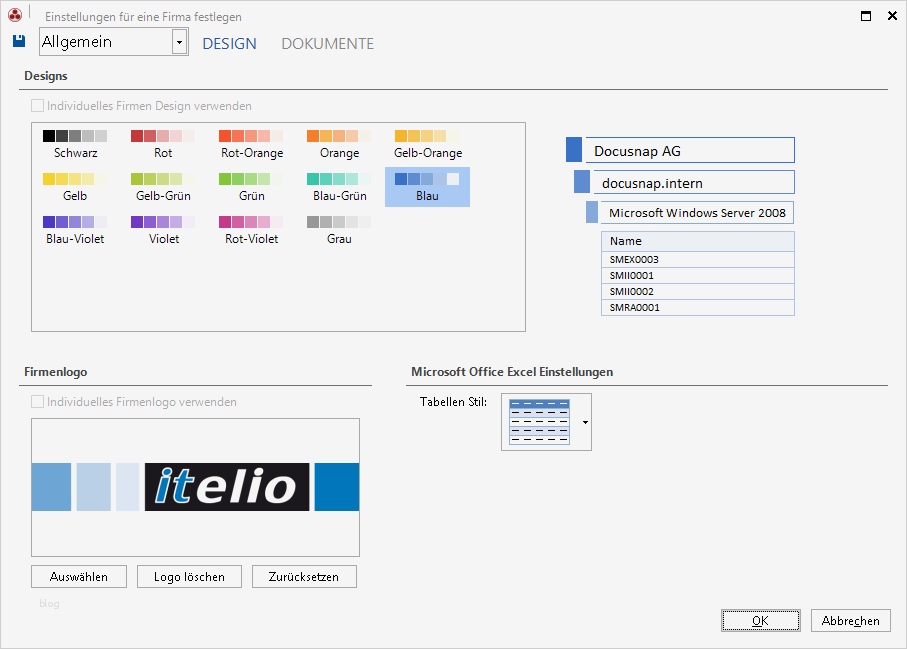Select the Rot-Orange color design
907x649 pixels.
pos(252,144)
